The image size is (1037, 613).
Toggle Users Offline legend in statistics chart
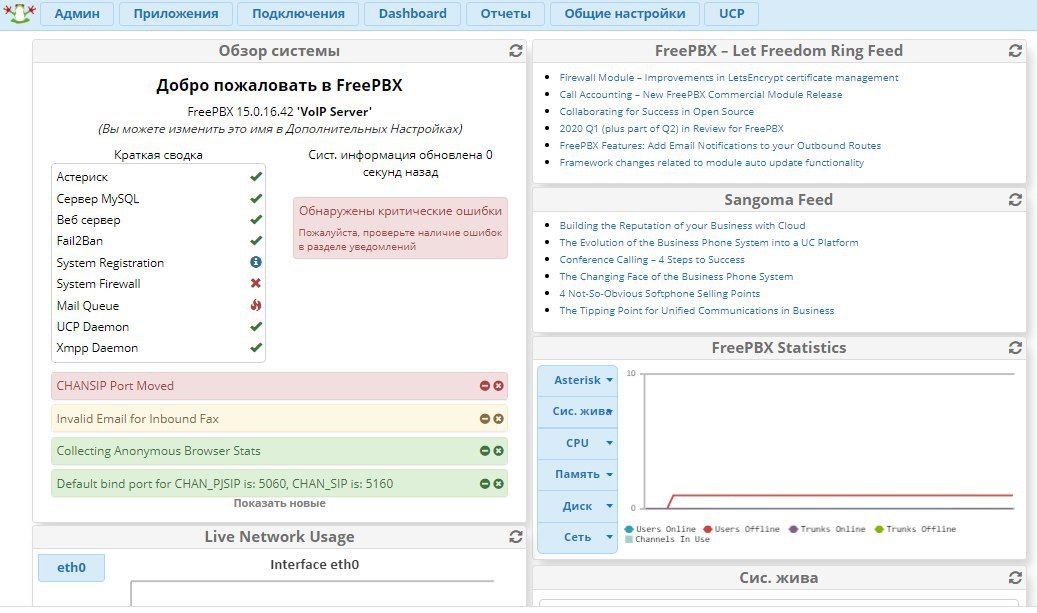pos(741,529)
